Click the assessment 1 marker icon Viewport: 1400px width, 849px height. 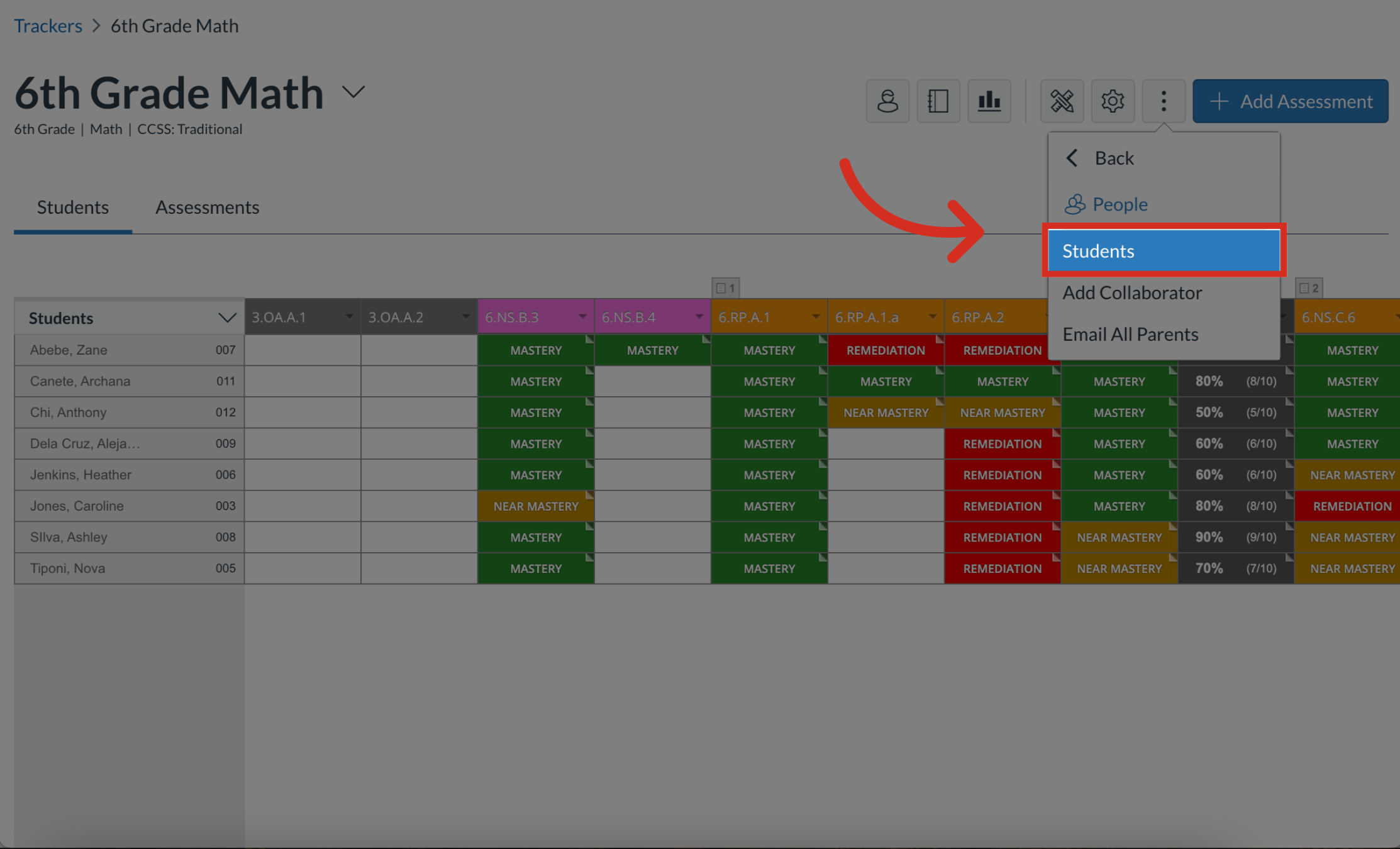pyautogui.click(x=726, y=288)
